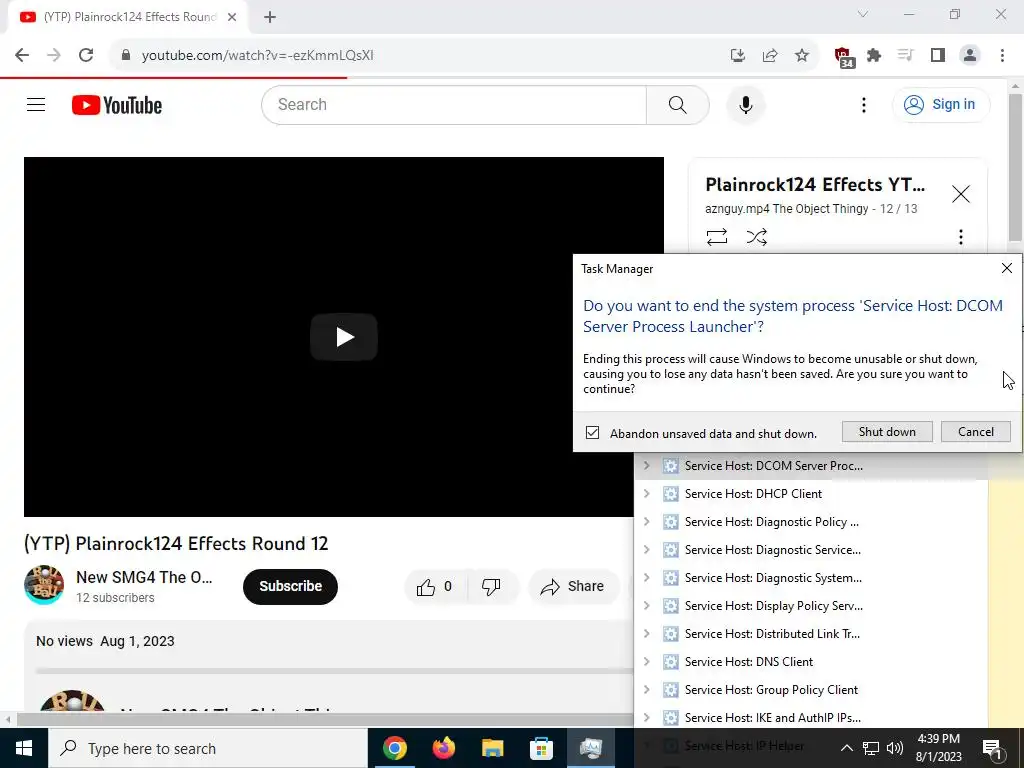
Task: Reload the YouTube page
Action: [x=86, y=56]
